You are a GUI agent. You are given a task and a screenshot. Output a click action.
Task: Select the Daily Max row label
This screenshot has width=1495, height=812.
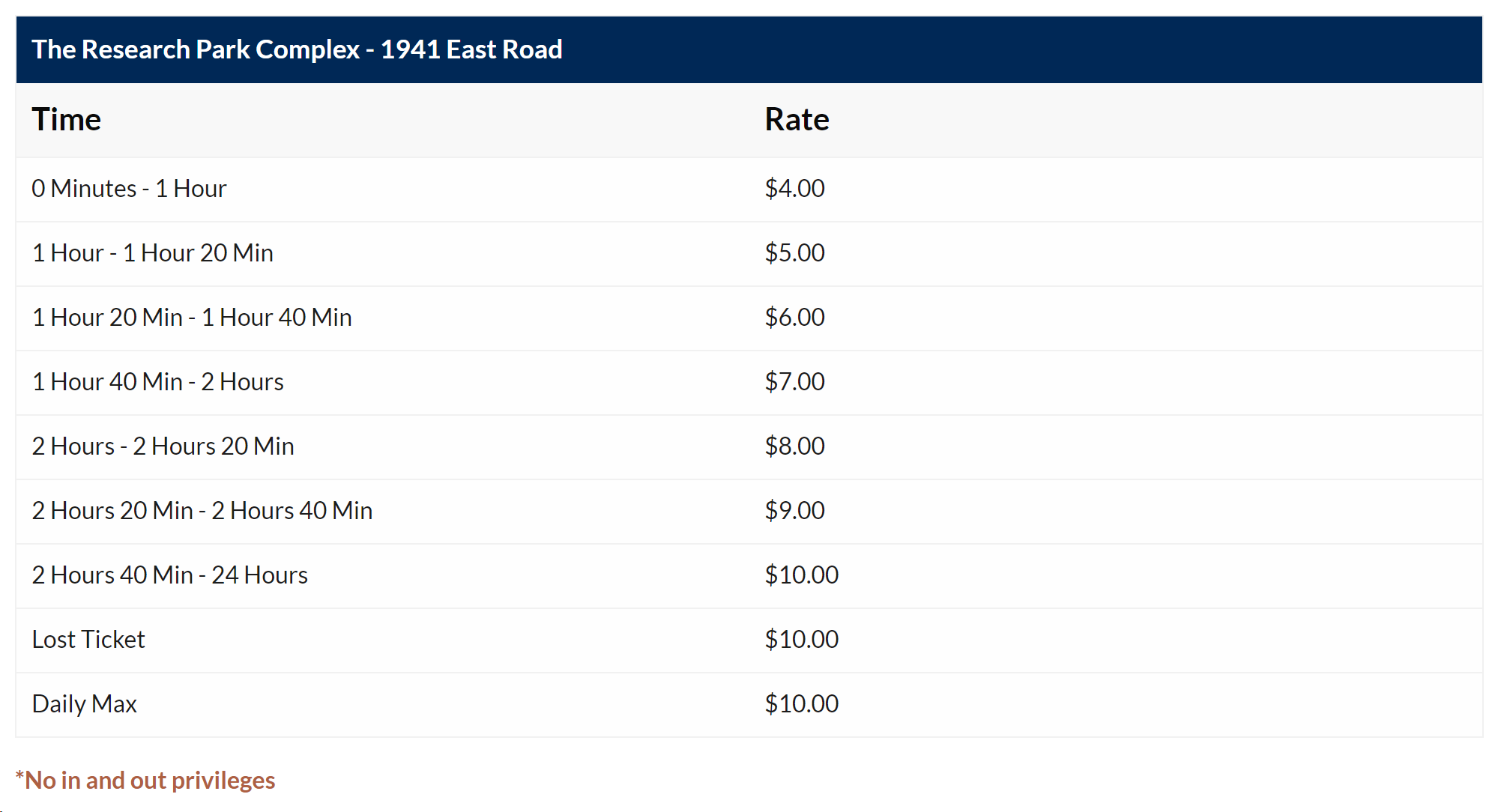point(84,704)
